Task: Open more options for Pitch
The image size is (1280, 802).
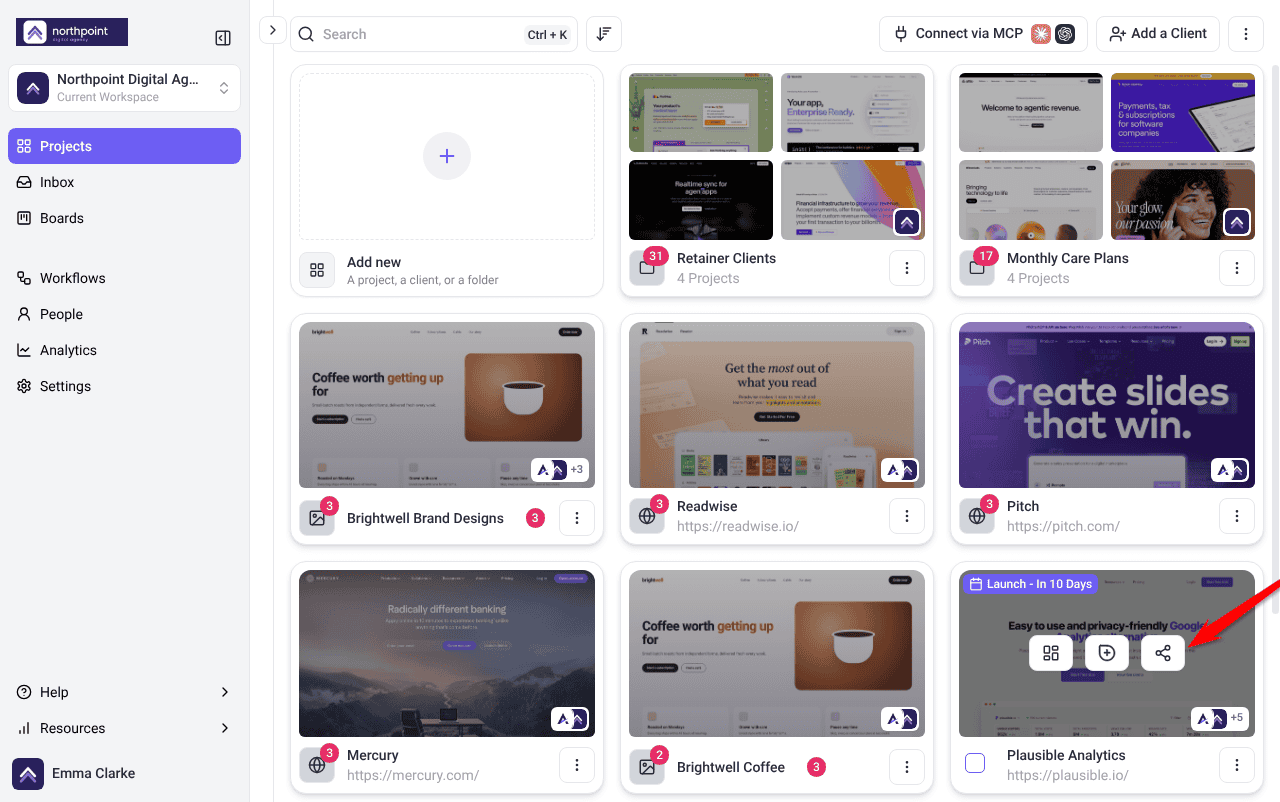Action: pyautogui.click(x=1237, y=516)
